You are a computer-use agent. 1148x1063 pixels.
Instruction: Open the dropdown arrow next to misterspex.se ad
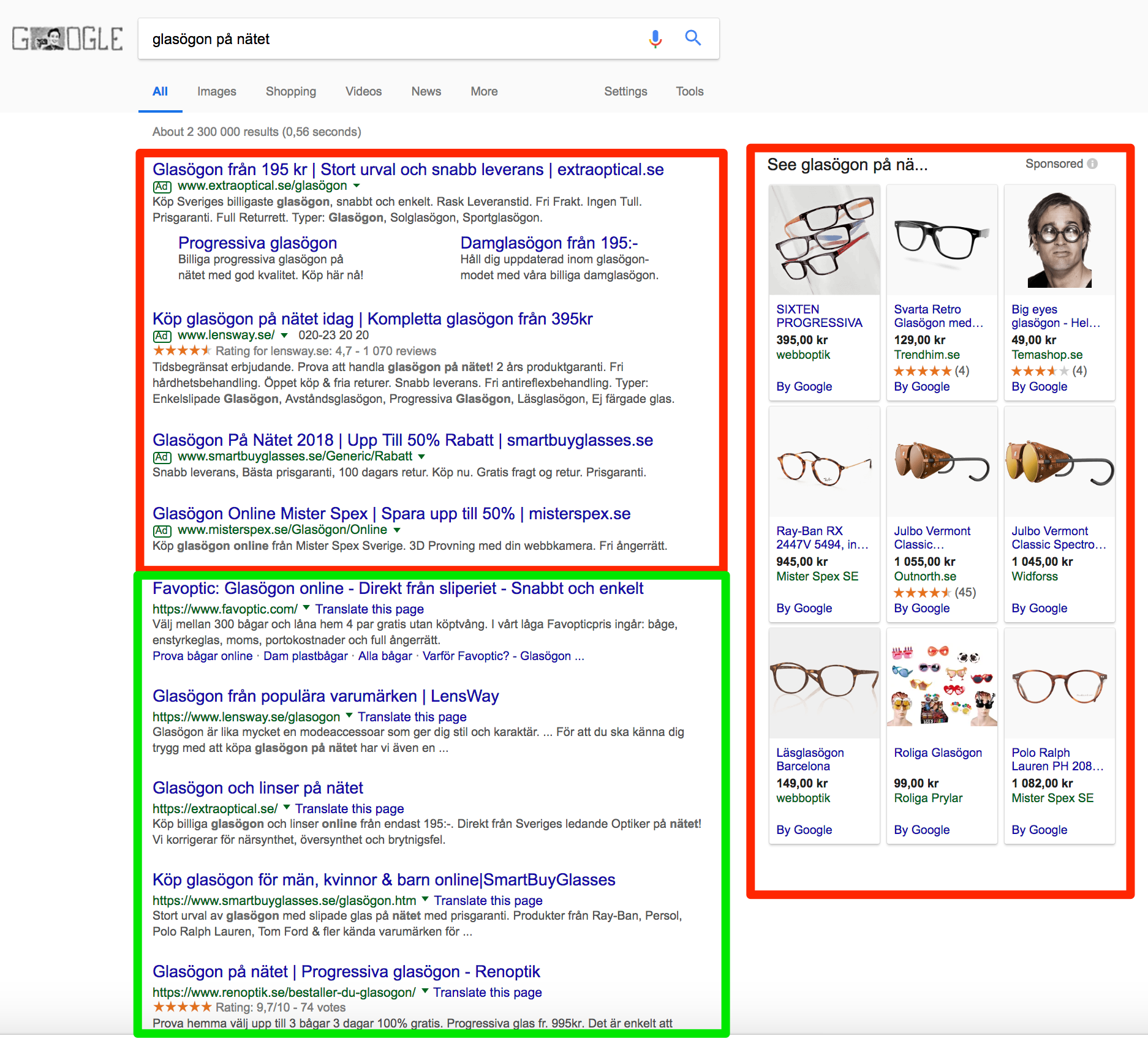coord(397,530)
